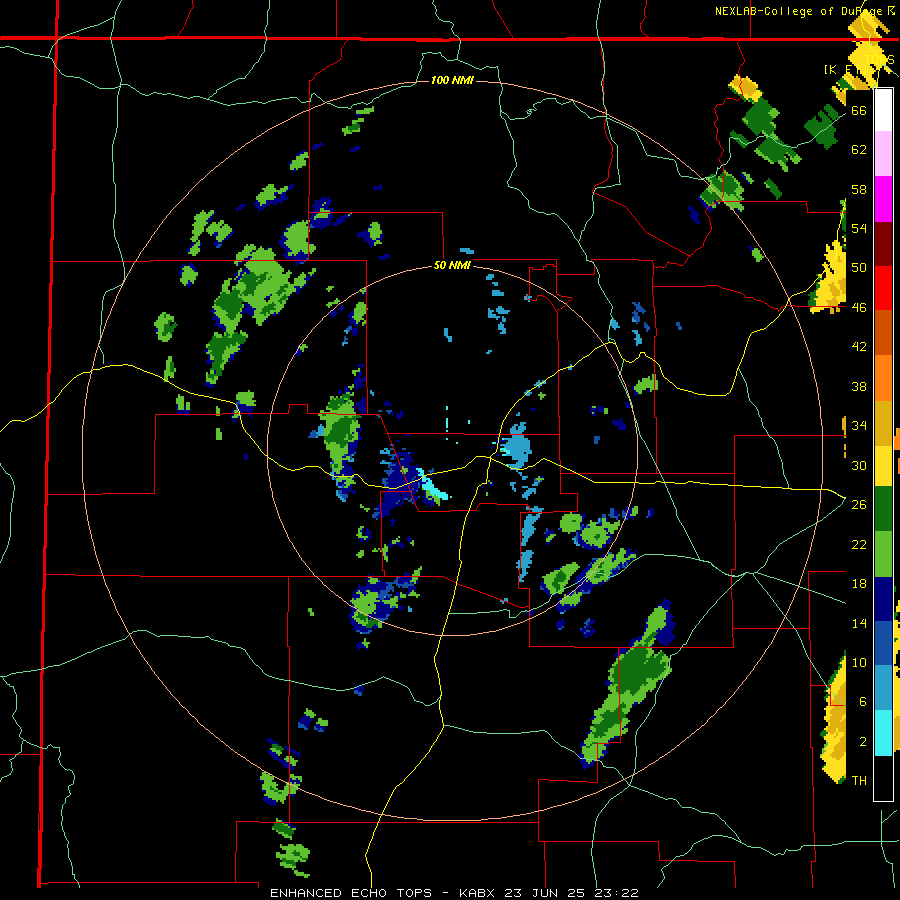900x900 pixels.
Task: Click the 14 value on the legend
Action: coord(859,623)
